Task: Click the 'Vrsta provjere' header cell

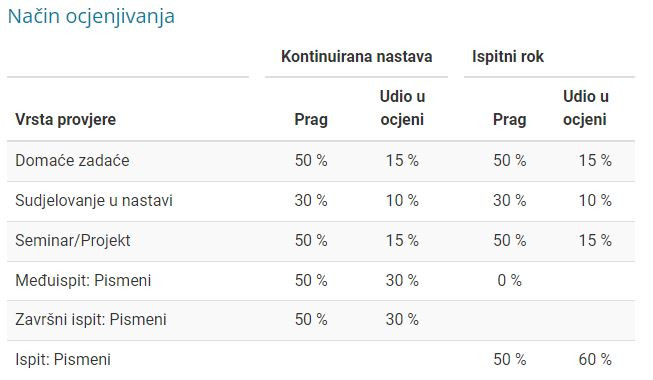Action: coord(65,120)
